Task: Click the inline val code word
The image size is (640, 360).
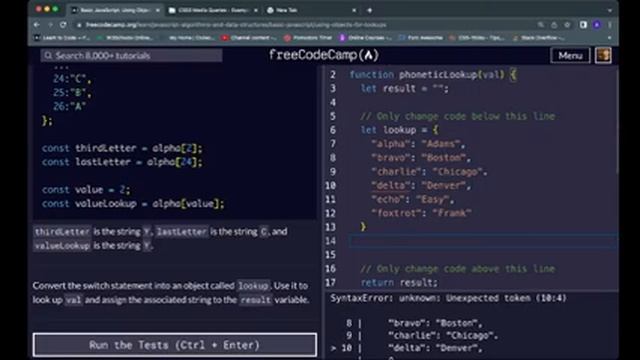Action: [x=73, y=300]
